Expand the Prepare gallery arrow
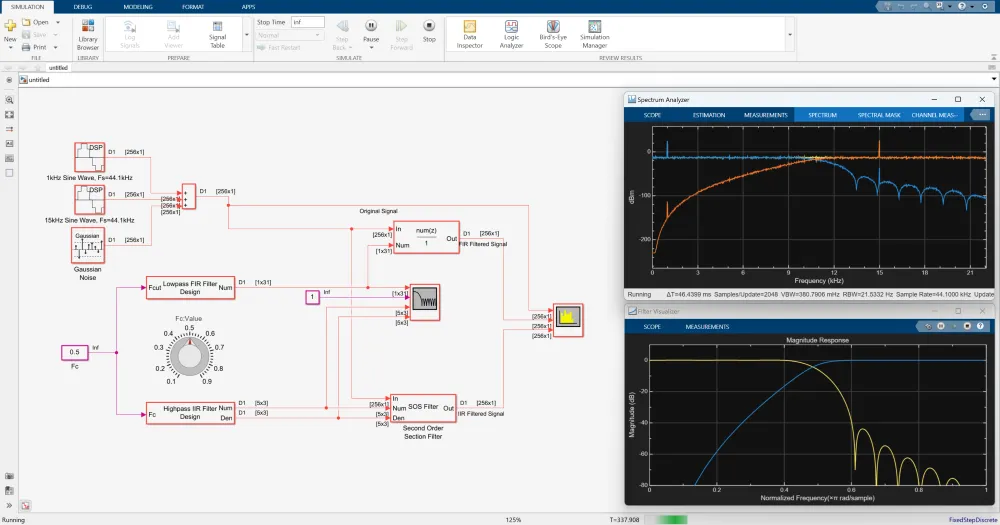The image size is (1000, 525). (247, 35)
